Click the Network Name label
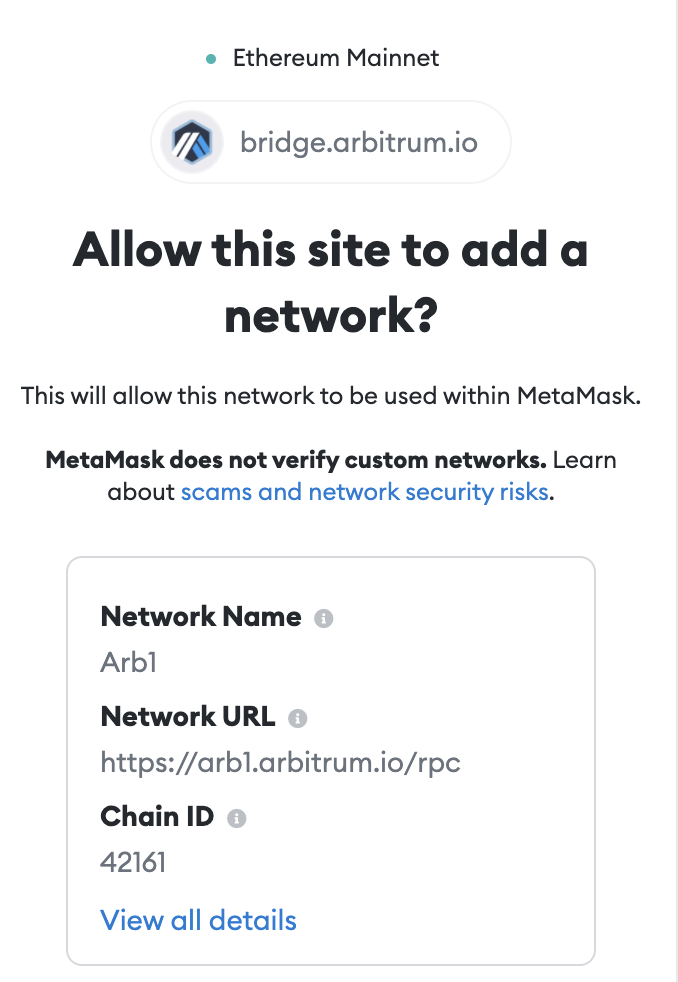 (201, 617)
